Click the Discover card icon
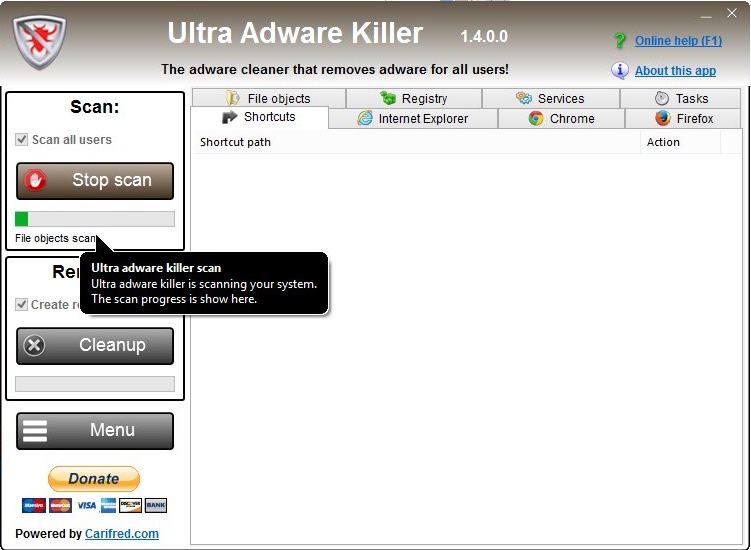The height and width of the screenshot is (550, 751). tap(130, 505)
